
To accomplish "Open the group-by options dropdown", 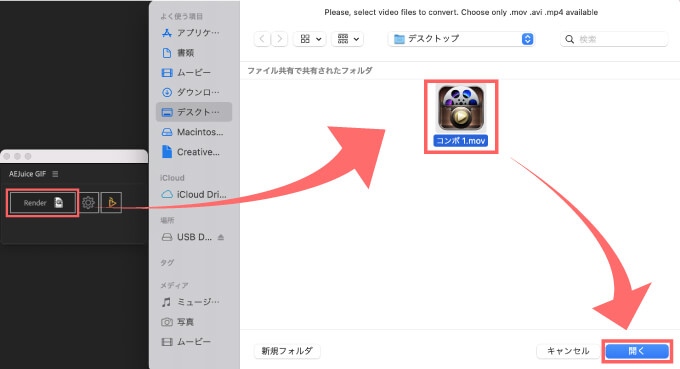I will coord(347,39).
